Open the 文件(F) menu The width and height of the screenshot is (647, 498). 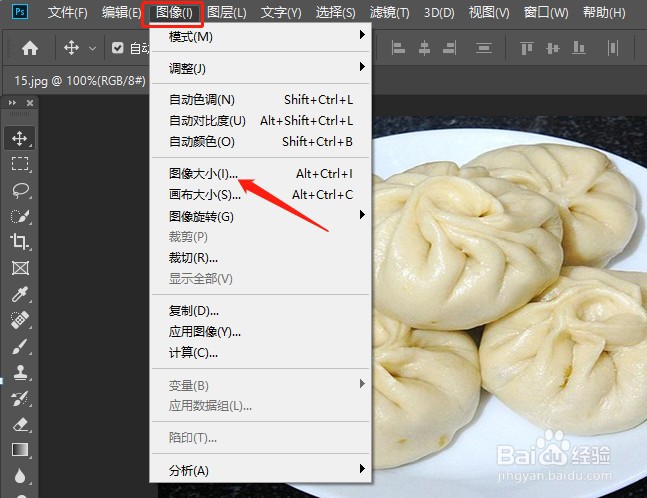click(x=67, y=12)
